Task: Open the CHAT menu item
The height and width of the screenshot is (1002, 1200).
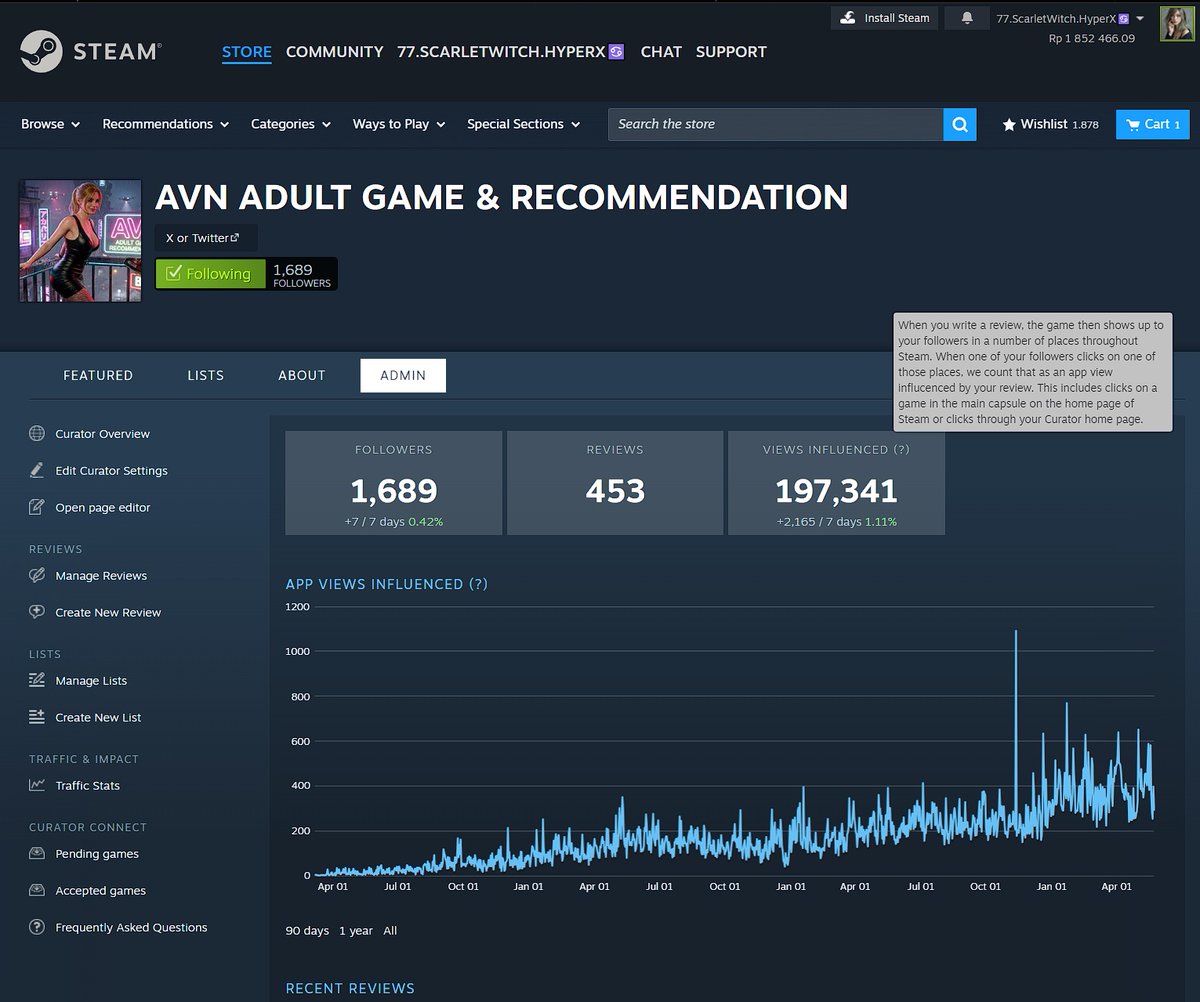Action: 661,52
